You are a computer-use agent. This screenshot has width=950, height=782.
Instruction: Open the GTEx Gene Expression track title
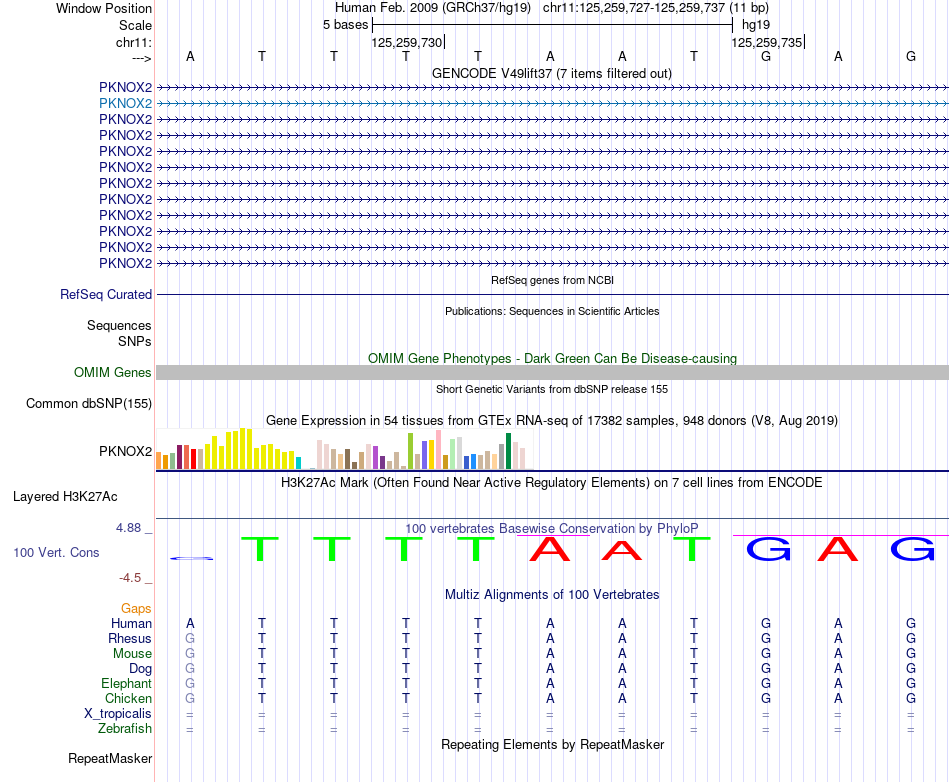(x=552, y=420)
